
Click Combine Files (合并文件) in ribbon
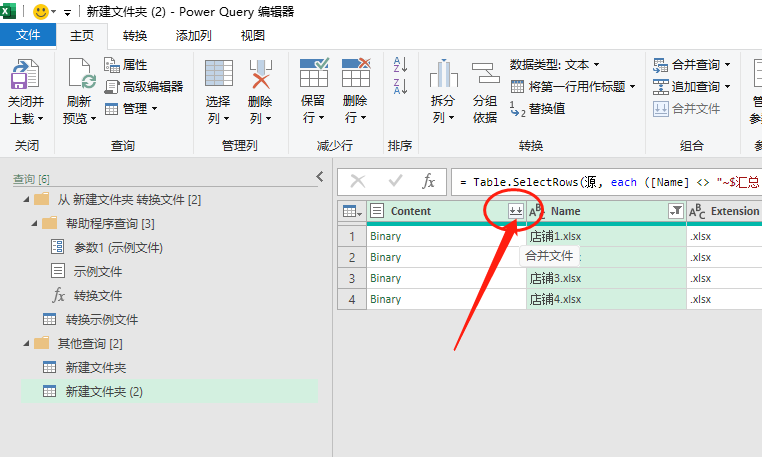686,108
